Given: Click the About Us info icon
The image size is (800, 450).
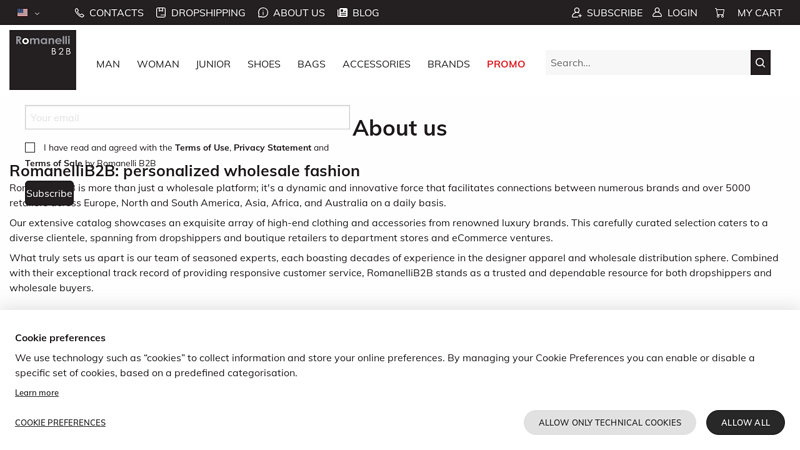Looking at the screenshot, I should [263, 13].
